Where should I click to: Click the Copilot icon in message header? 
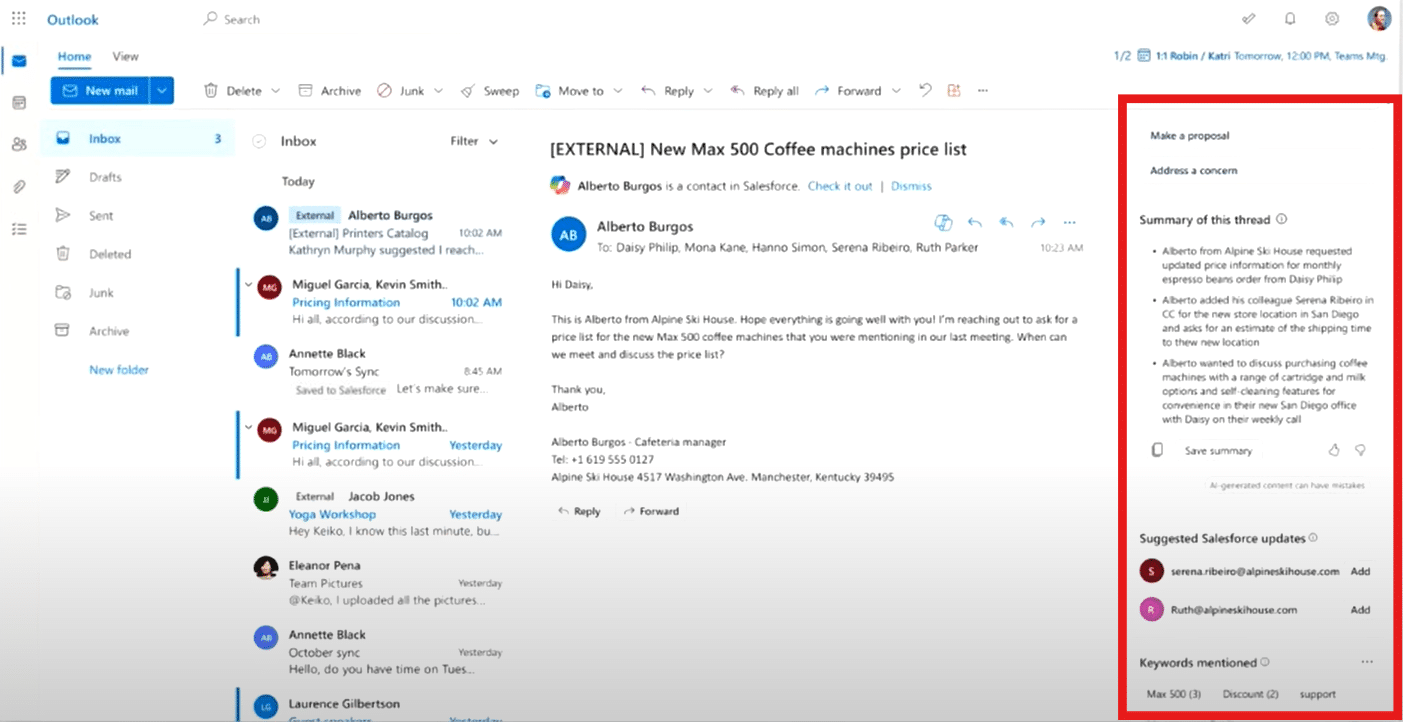click(x=942, y=222)
